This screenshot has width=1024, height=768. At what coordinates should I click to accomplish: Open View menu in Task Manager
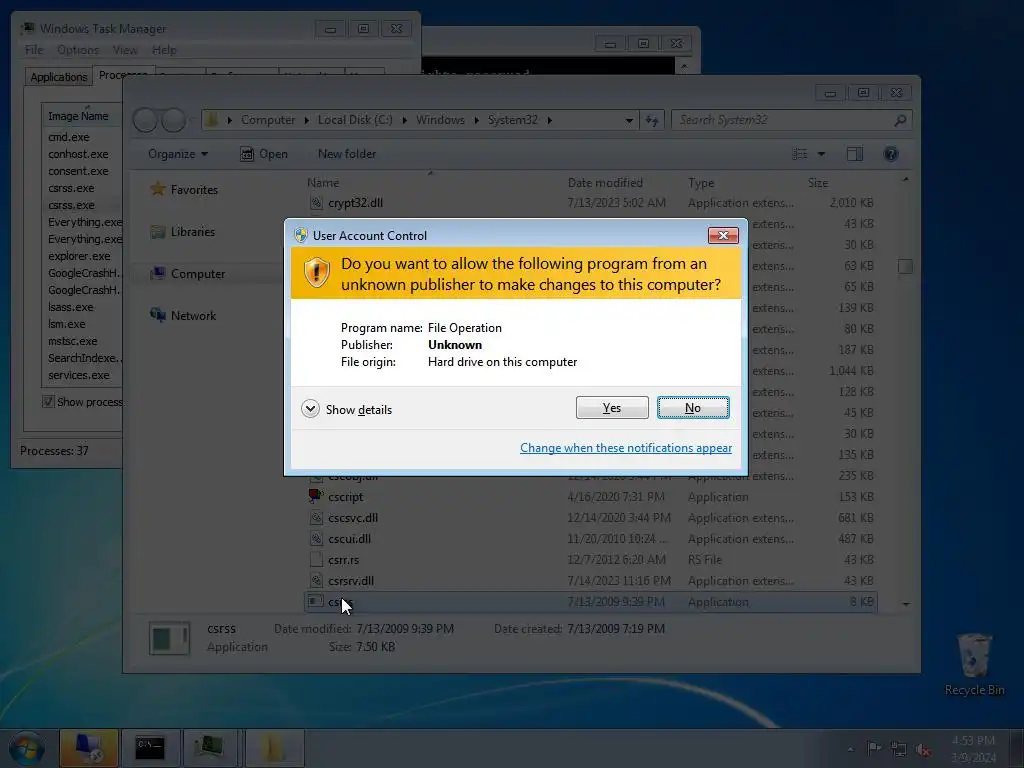125,50
